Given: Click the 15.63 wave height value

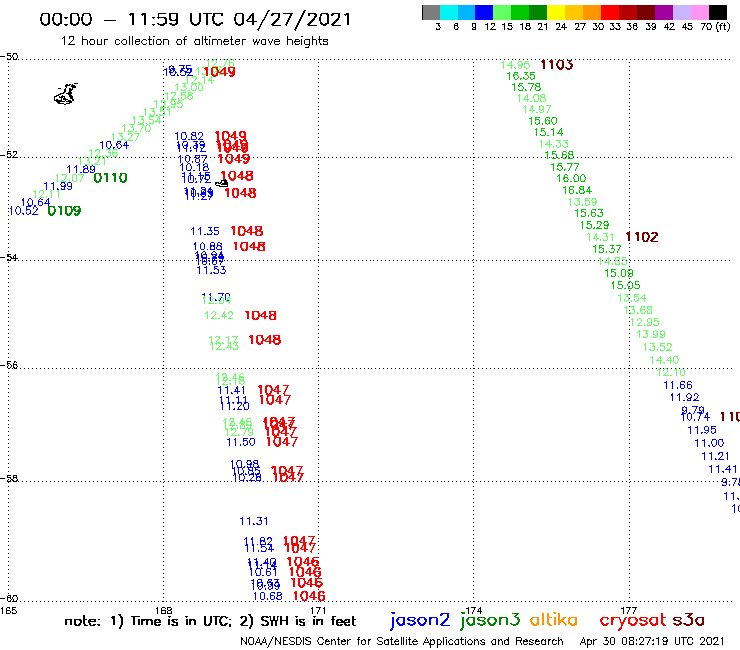Looking at the screenshot, I should [x=589, y=213].
